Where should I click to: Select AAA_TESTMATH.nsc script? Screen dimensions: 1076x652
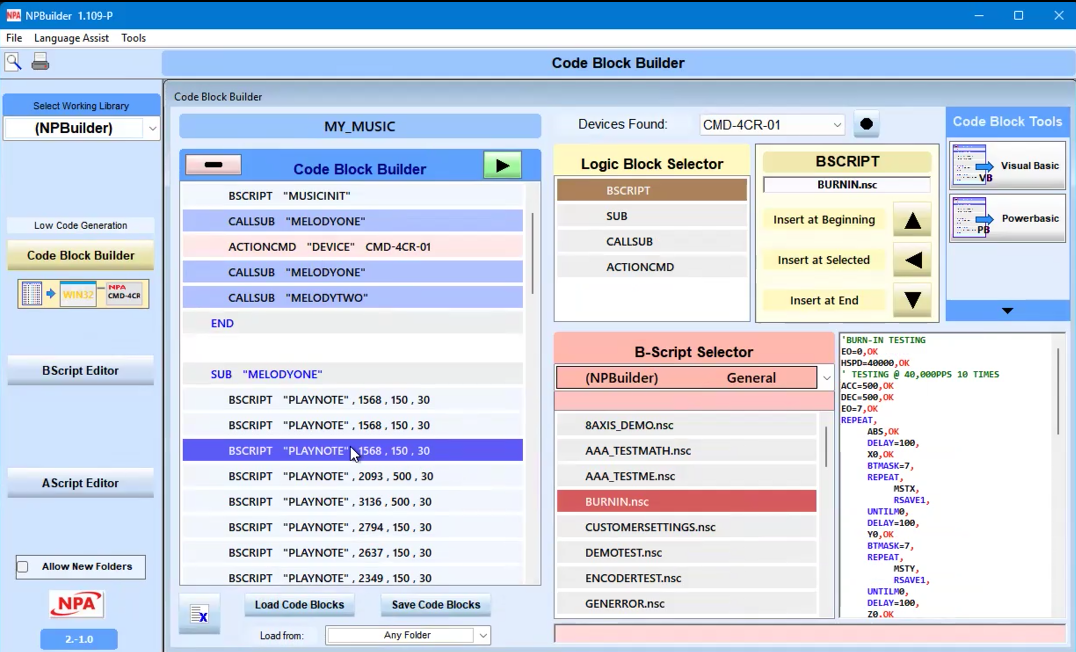(686, 451)
